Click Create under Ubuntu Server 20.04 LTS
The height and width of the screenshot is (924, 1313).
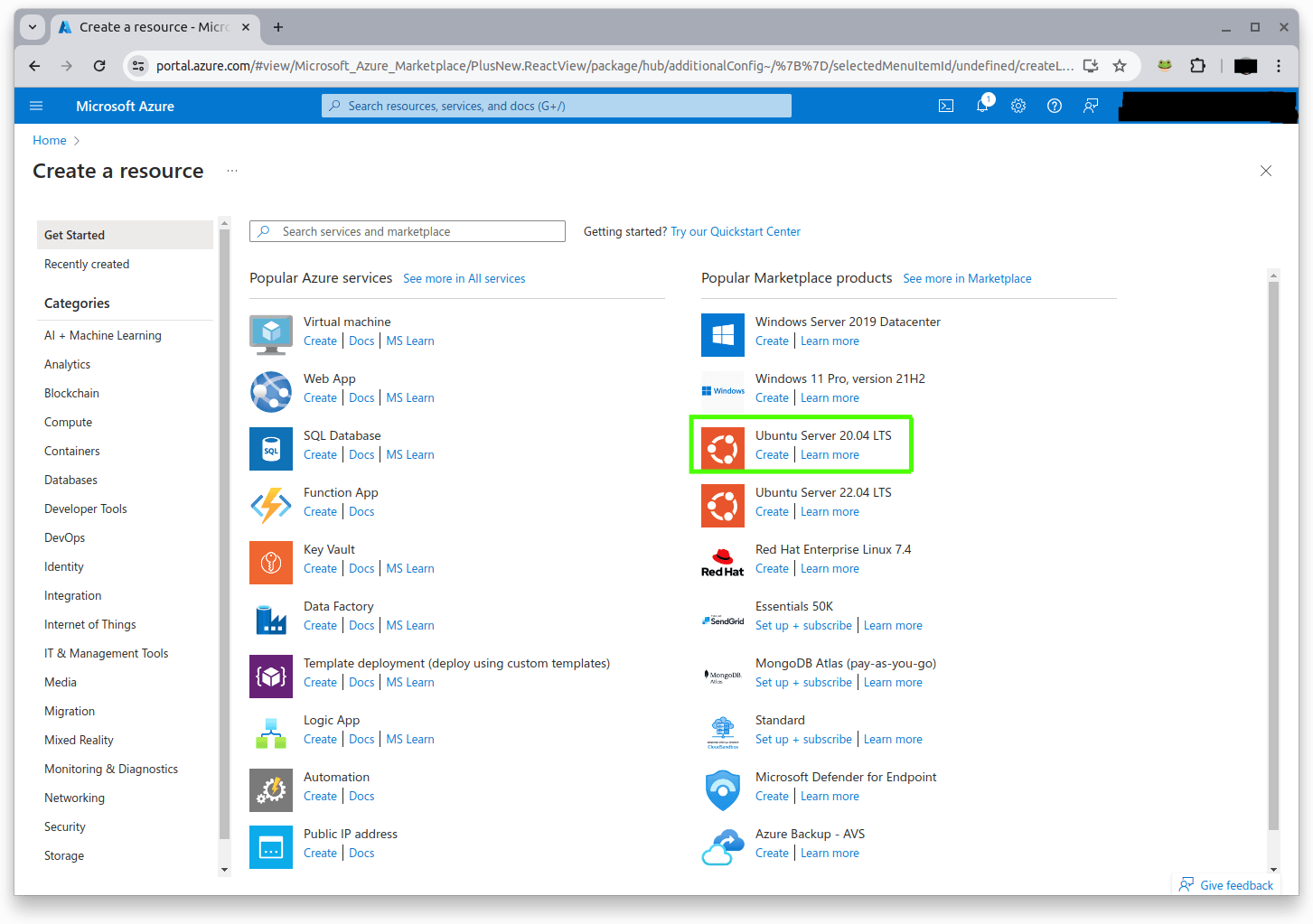click(772, 454)
